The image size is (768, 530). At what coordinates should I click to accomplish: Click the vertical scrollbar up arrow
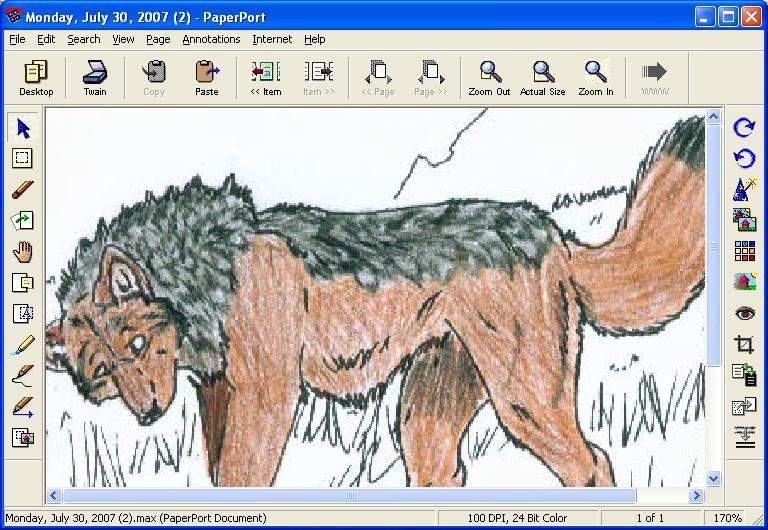point(714,117)
